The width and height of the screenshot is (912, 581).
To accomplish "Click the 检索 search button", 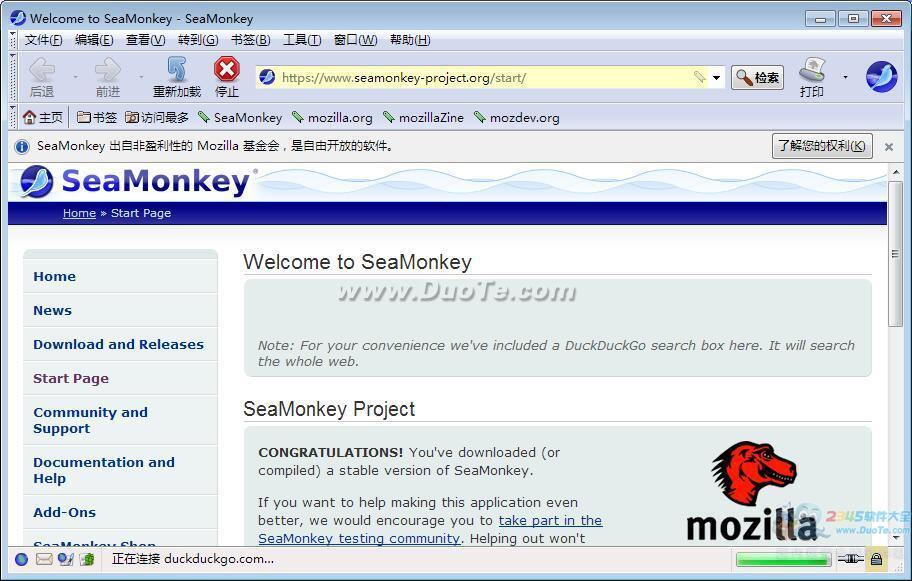I will tap(757, 77).
